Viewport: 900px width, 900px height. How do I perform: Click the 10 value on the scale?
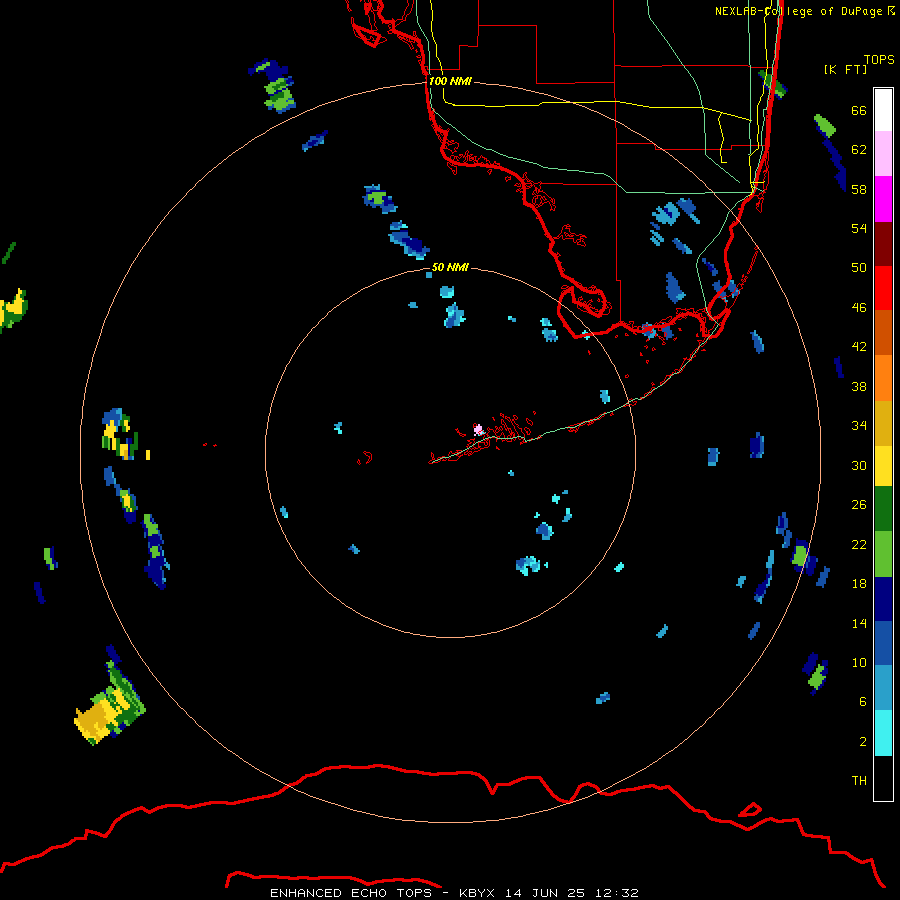click(859, 662)
